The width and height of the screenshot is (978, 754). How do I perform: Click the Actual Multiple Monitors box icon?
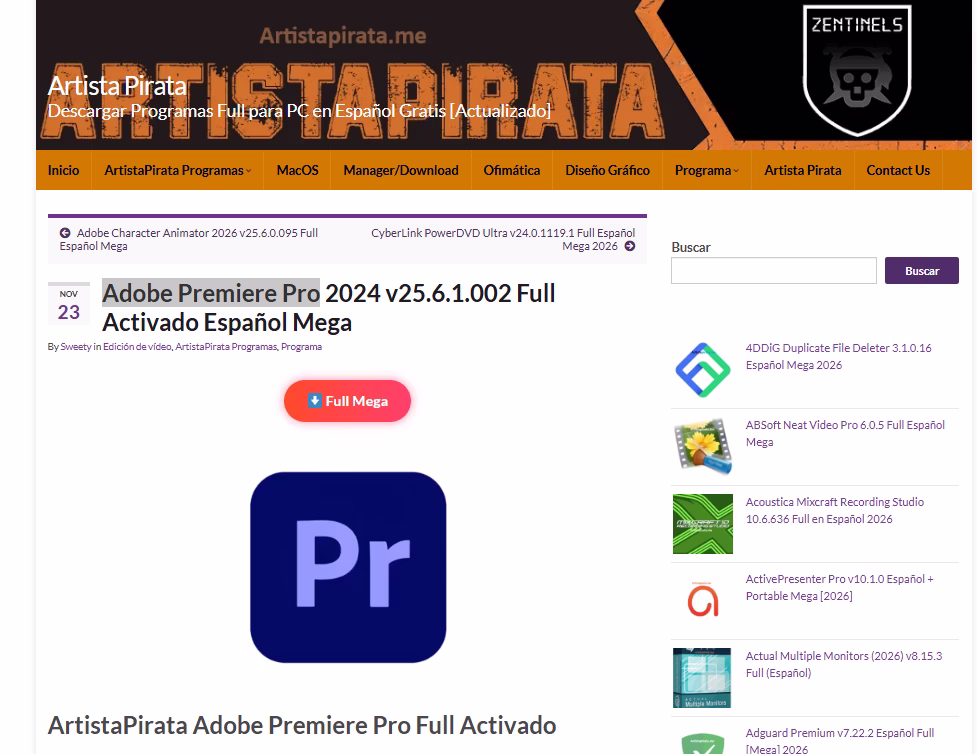(702, 678)
